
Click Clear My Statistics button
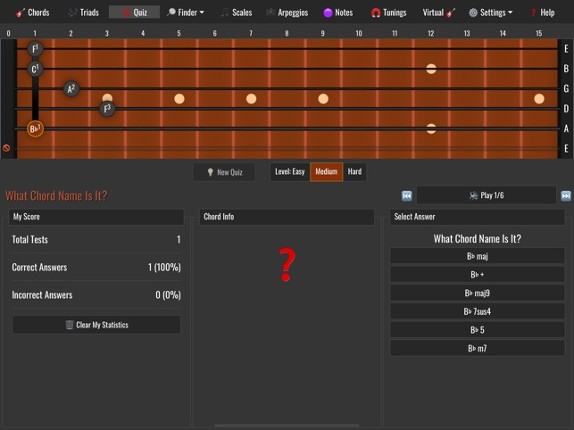[96, 325]
